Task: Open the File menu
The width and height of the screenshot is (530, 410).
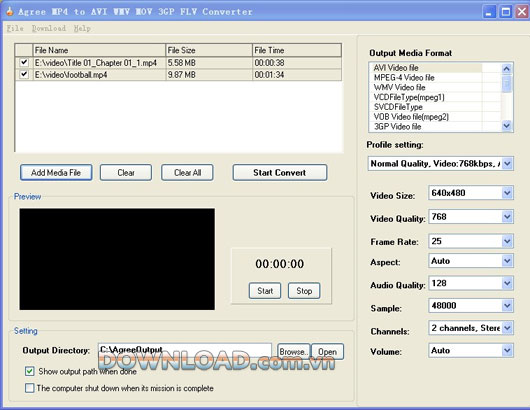Action: click(x=15, y=28)
